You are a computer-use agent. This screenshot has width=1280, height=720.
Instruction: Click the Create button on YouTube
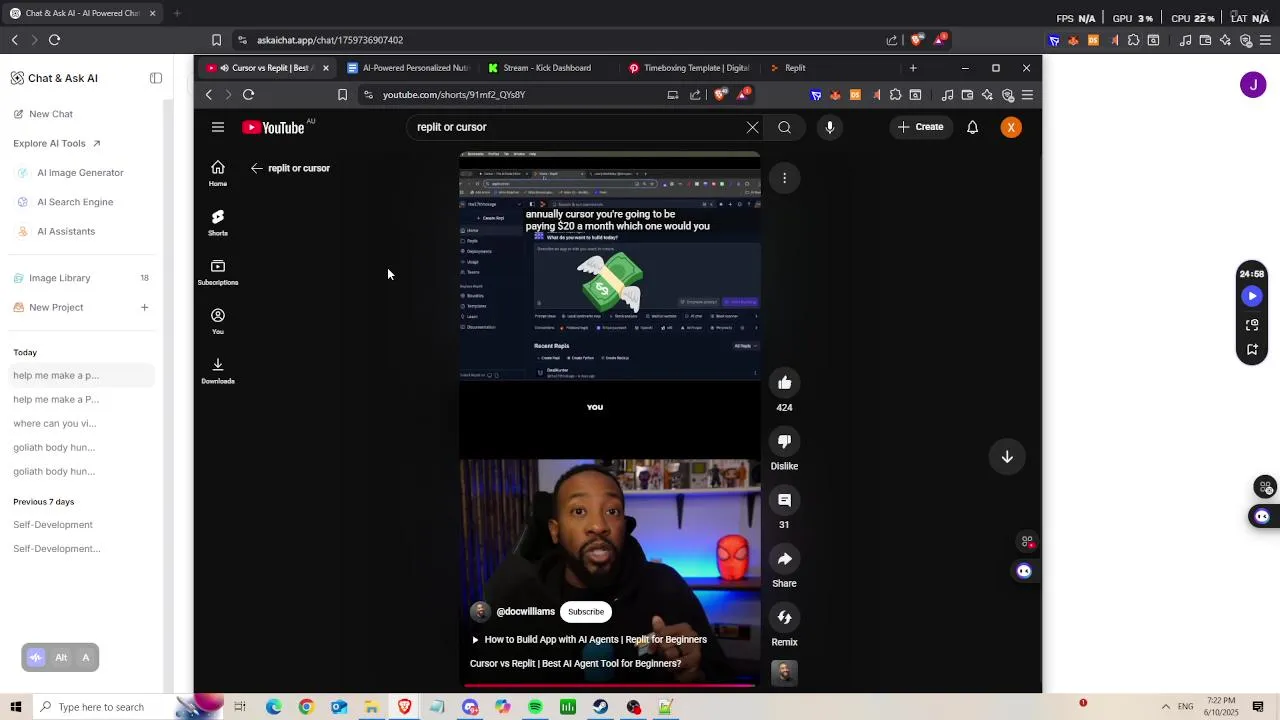pos(921,127)
